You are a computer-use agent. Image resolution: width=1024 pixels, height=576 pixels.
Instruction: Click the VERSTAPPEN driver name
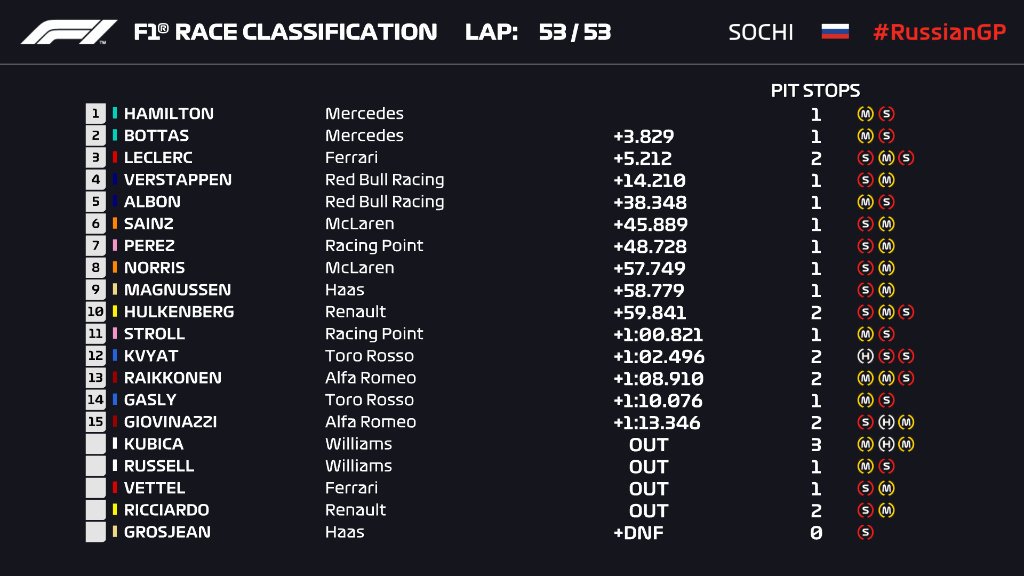coord(177,180)
